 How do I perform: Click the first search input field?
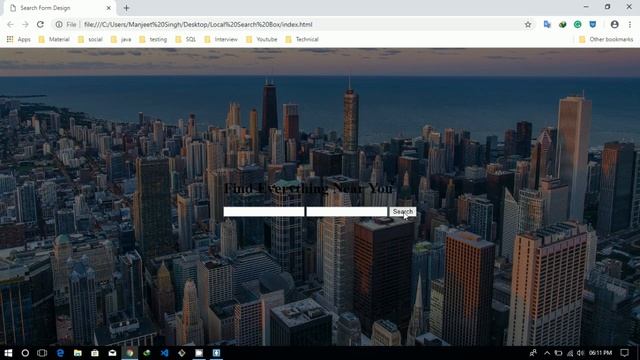tap(264, 211)
